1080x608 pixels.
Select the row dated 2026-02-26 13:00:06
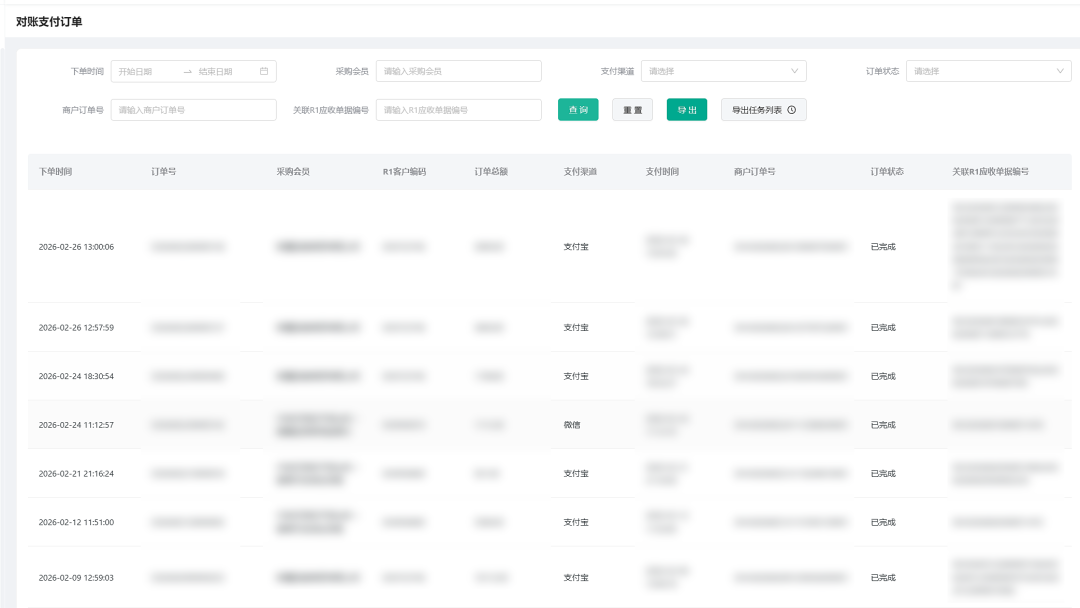[x=76, y=247]
